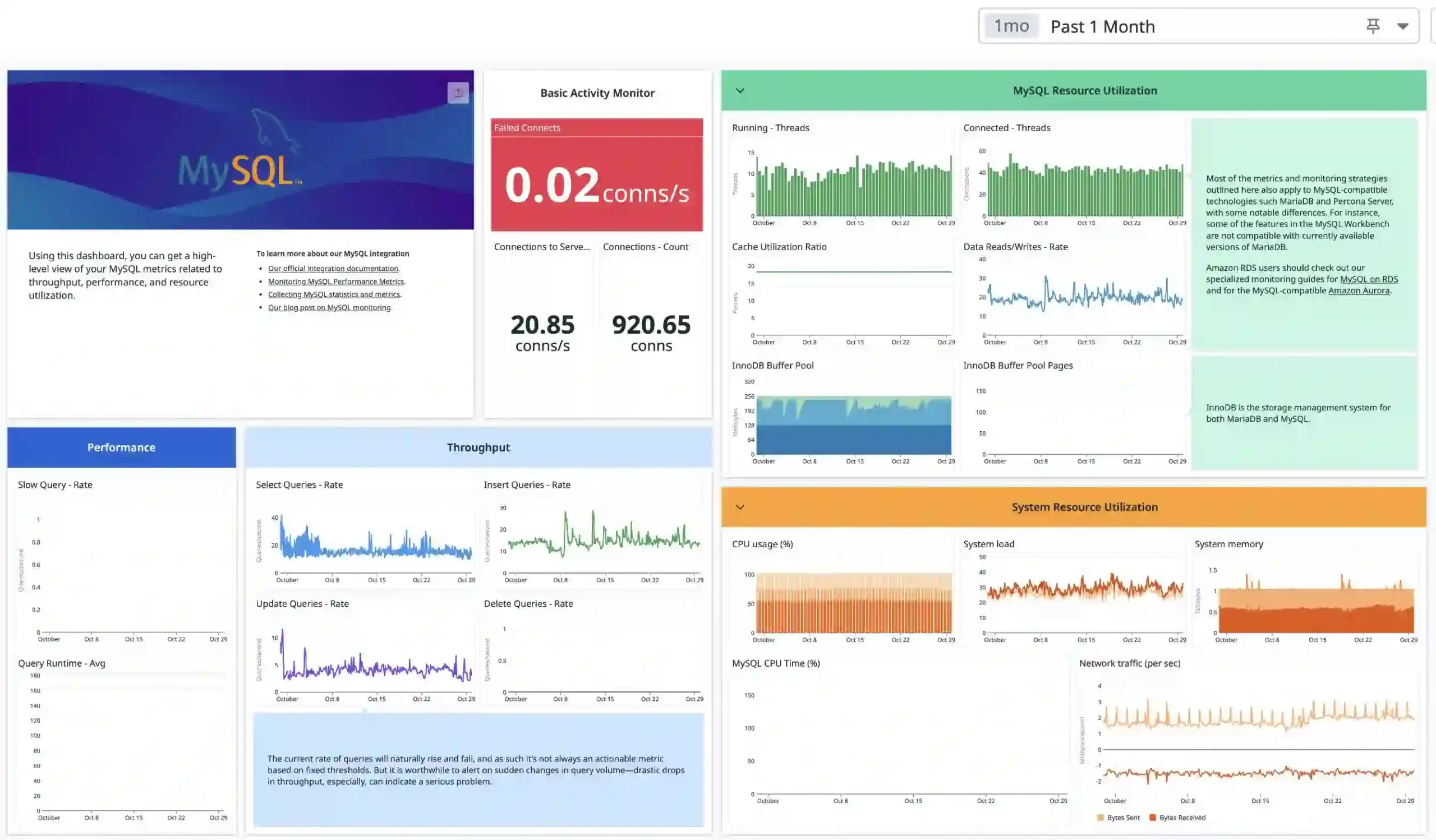Click the Query Runtime - Avg title
The width and height of the screenshot is (1436, 840).
(62, 663)
